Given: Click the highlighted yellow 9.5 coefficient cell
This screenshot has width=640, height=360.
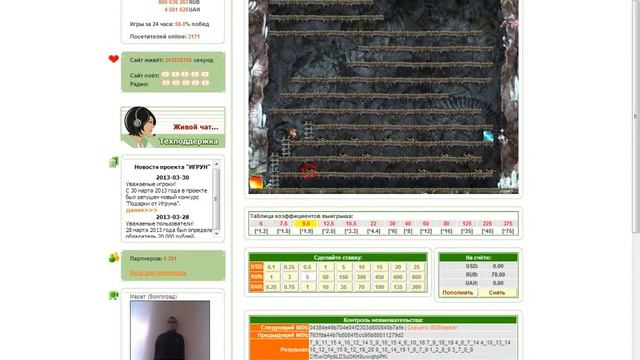Looking at the screenshot, I should click(306, 224).
